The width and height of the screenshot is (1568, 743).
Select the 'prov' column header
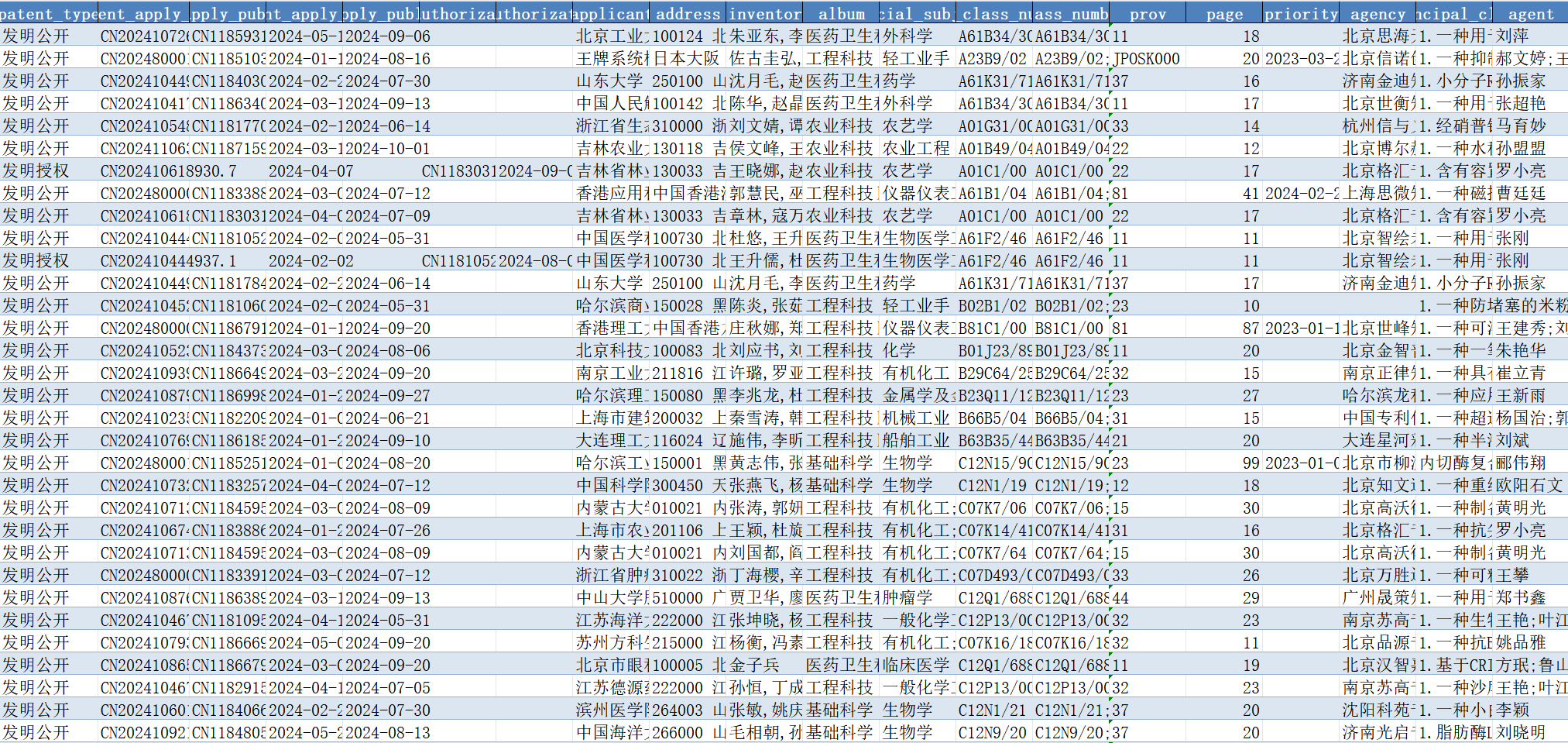pos(1148,14)
